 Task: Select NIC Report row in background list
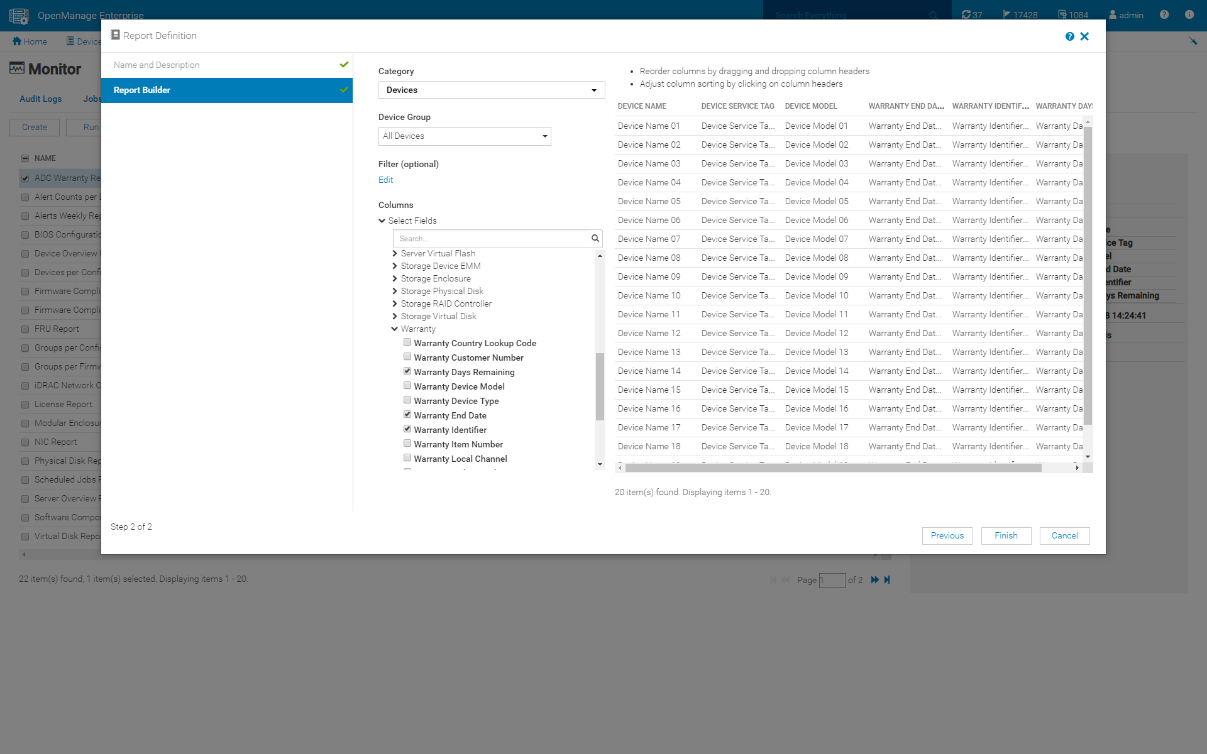(60, 442)
